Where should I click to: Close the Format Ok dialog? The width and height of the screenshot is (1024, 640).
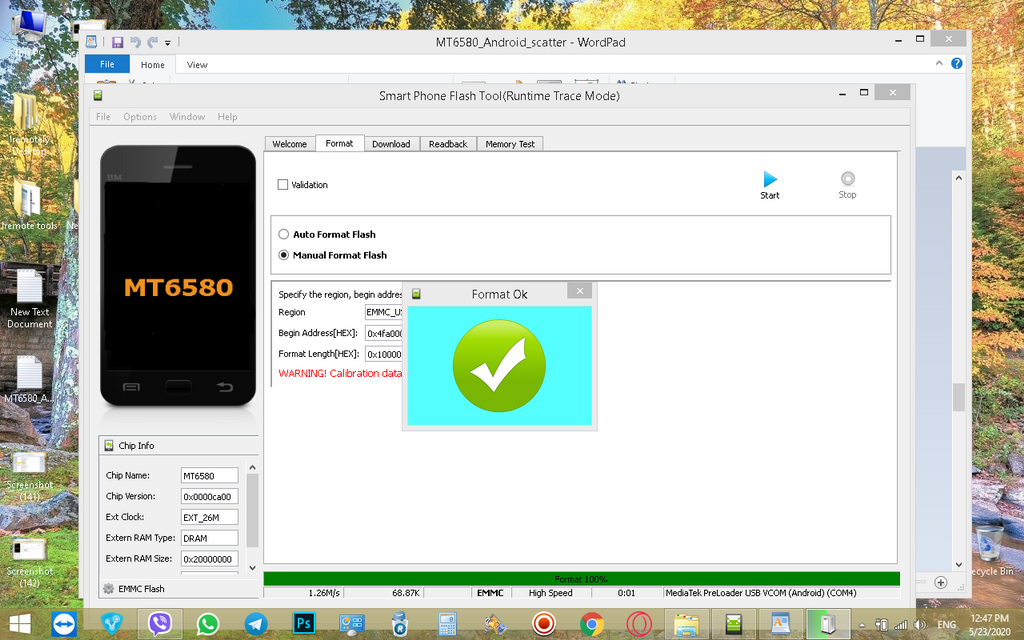579,291
